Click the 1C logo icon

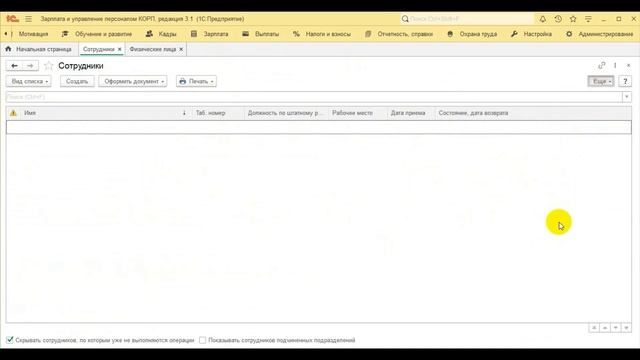(12, 19)
